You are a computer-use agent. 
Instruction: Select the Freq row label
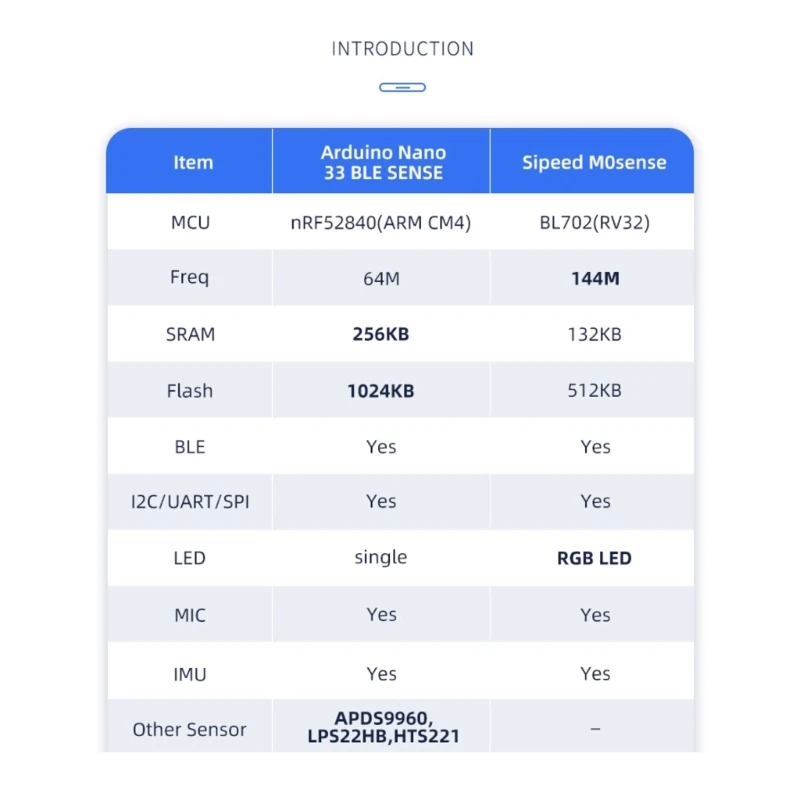tap(190, 278)
